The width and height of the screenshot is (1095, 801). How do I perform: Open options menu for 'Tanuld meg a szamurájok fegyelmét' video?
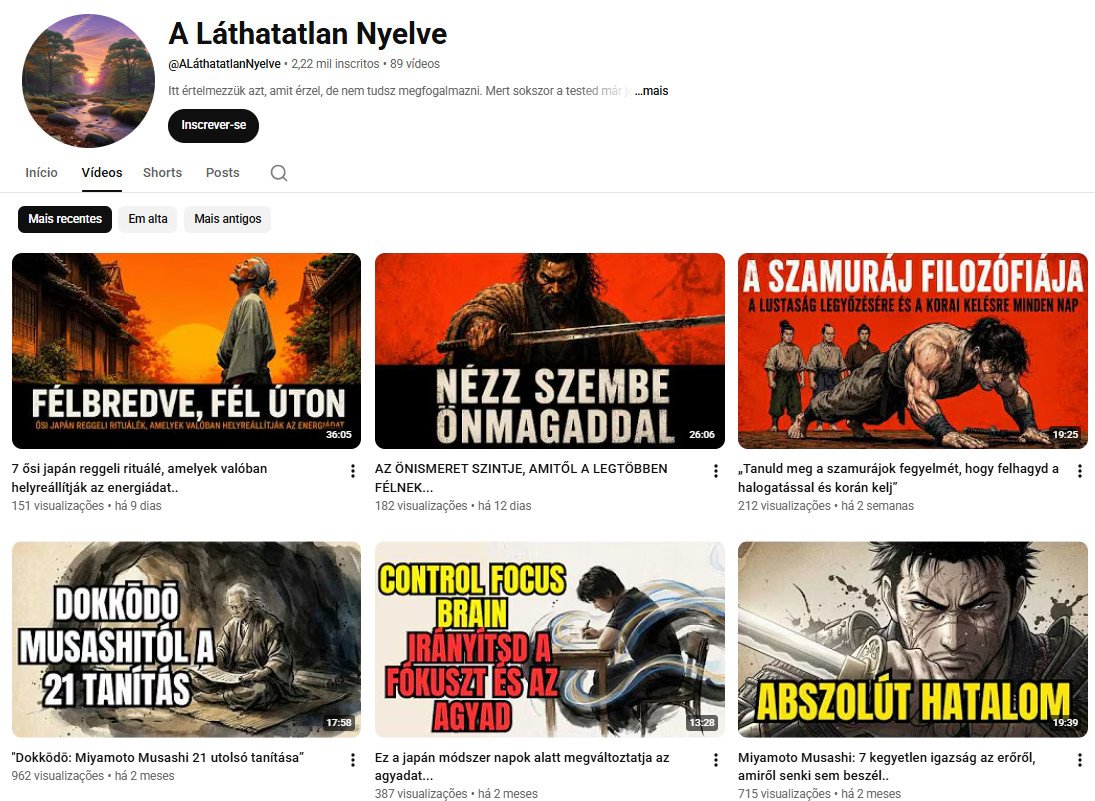(1080, 471)
